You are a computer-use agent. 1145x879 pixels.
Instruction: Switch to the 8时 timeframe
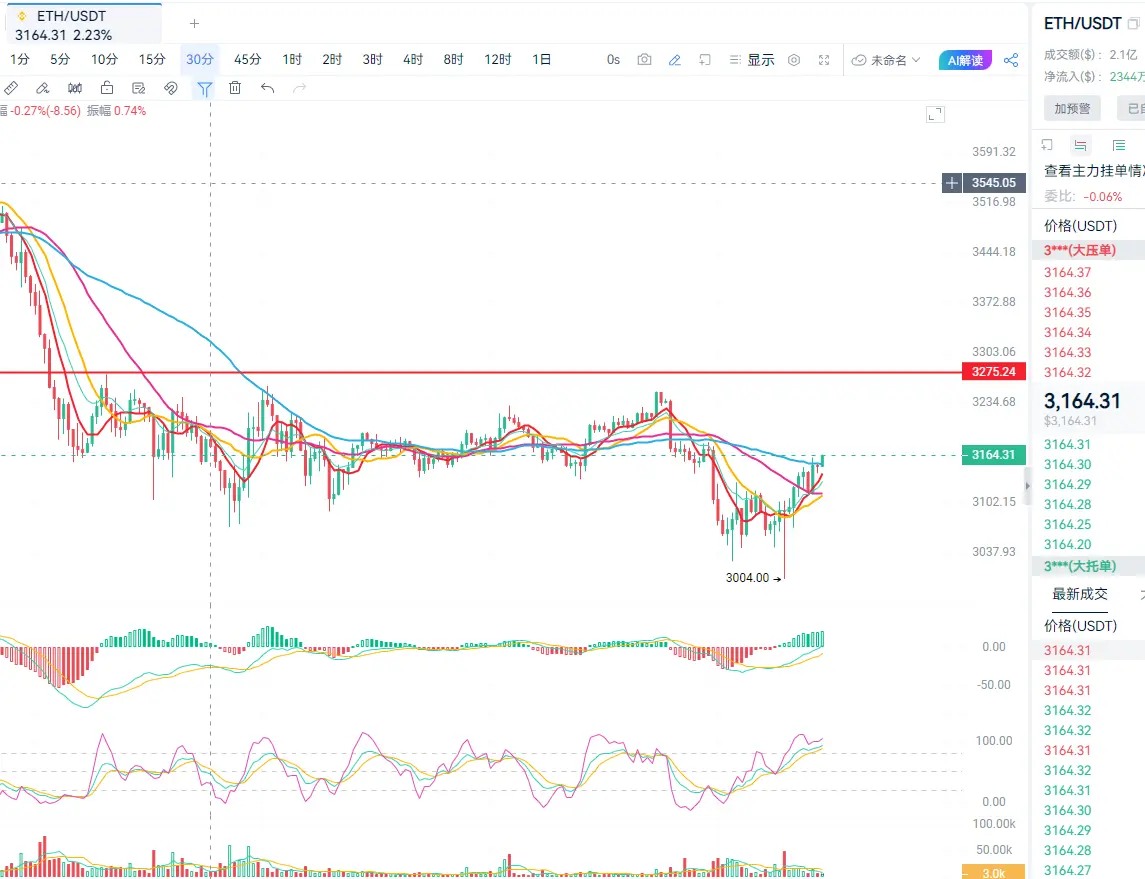[x=453, y=59]
